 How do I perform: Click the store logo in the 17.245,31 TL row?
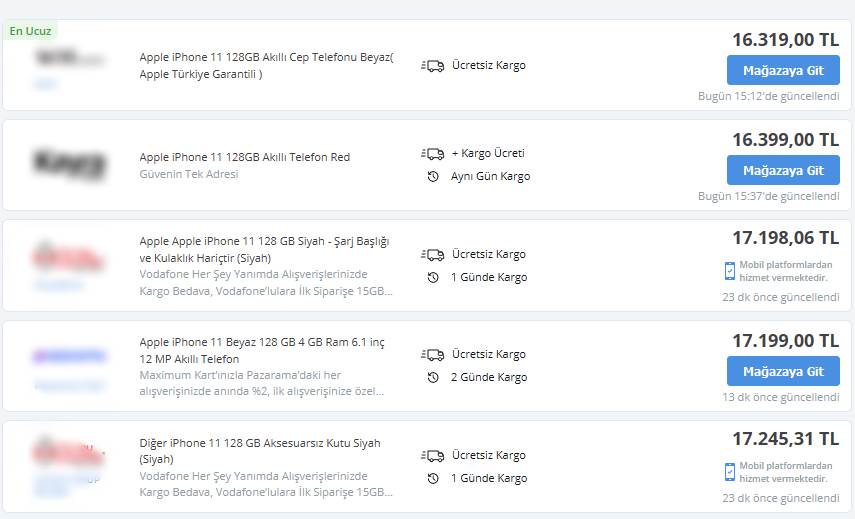pos(68,452)
